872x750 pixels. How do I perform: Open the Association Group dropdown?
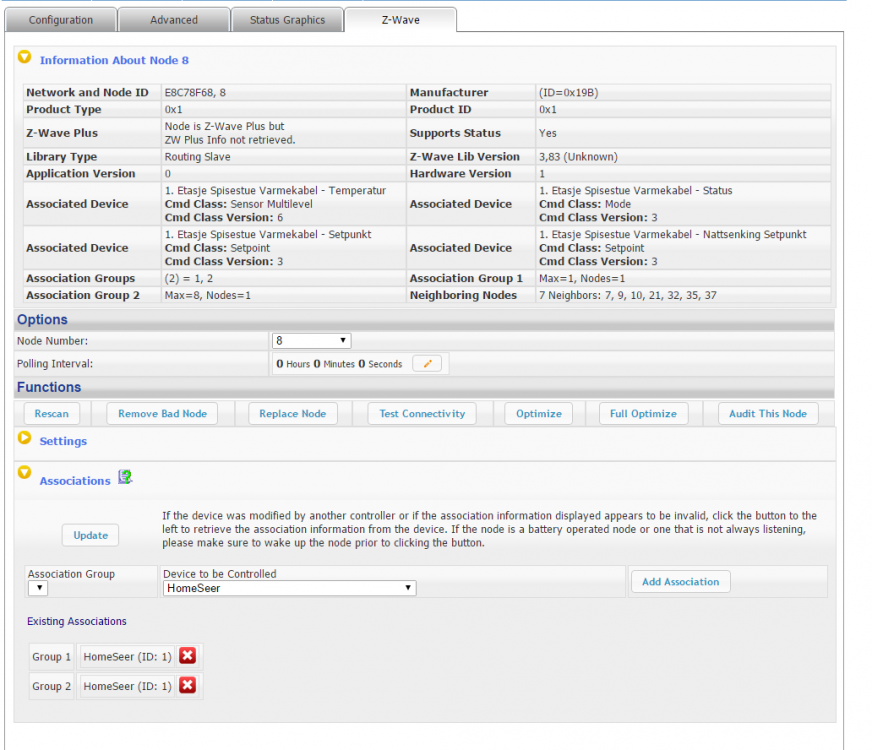[37, 588]
